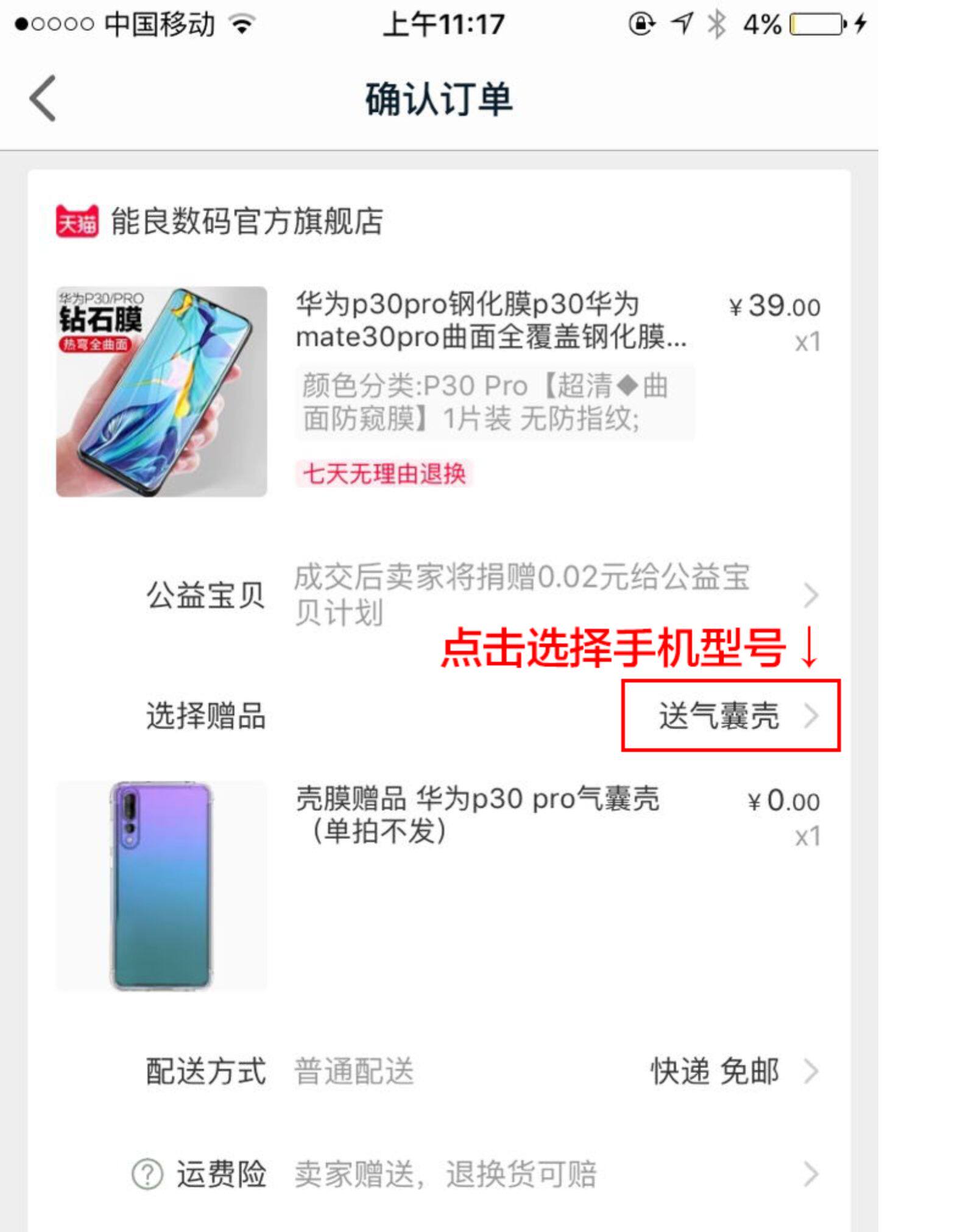This screenshot has height=1232, width=963.
Task: Open the 送气囊壳 gift selector
Action: click(x=731, y=715)
